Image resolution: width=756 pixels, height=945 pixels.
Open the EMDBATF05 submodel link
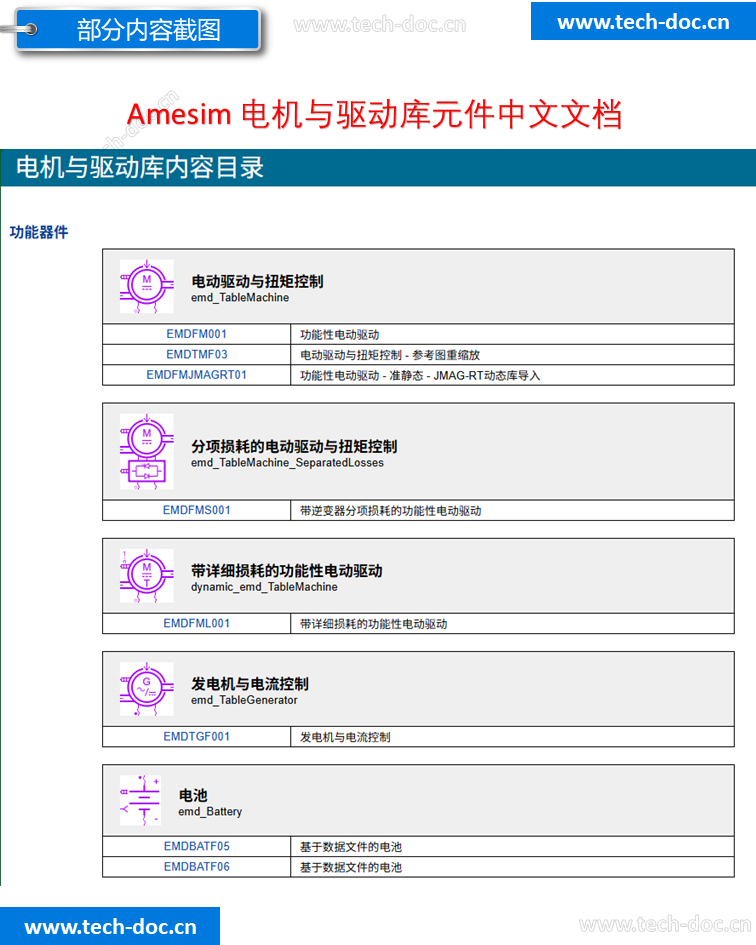(197, 846)
